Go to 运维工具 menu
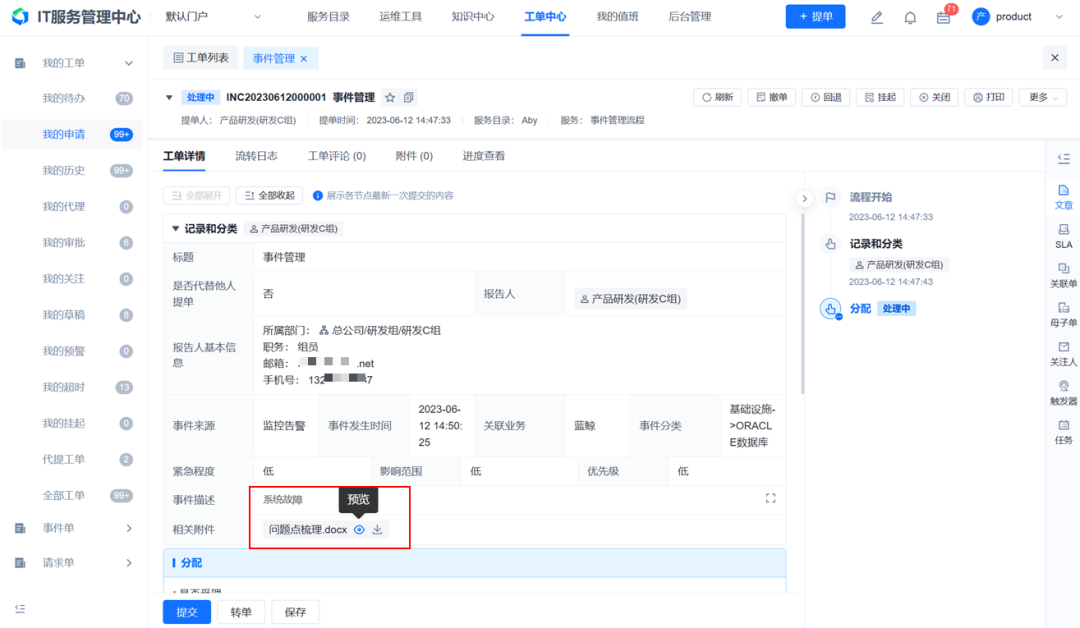The width and height of the screenshot is (1080, 628). tap(400, 17)
